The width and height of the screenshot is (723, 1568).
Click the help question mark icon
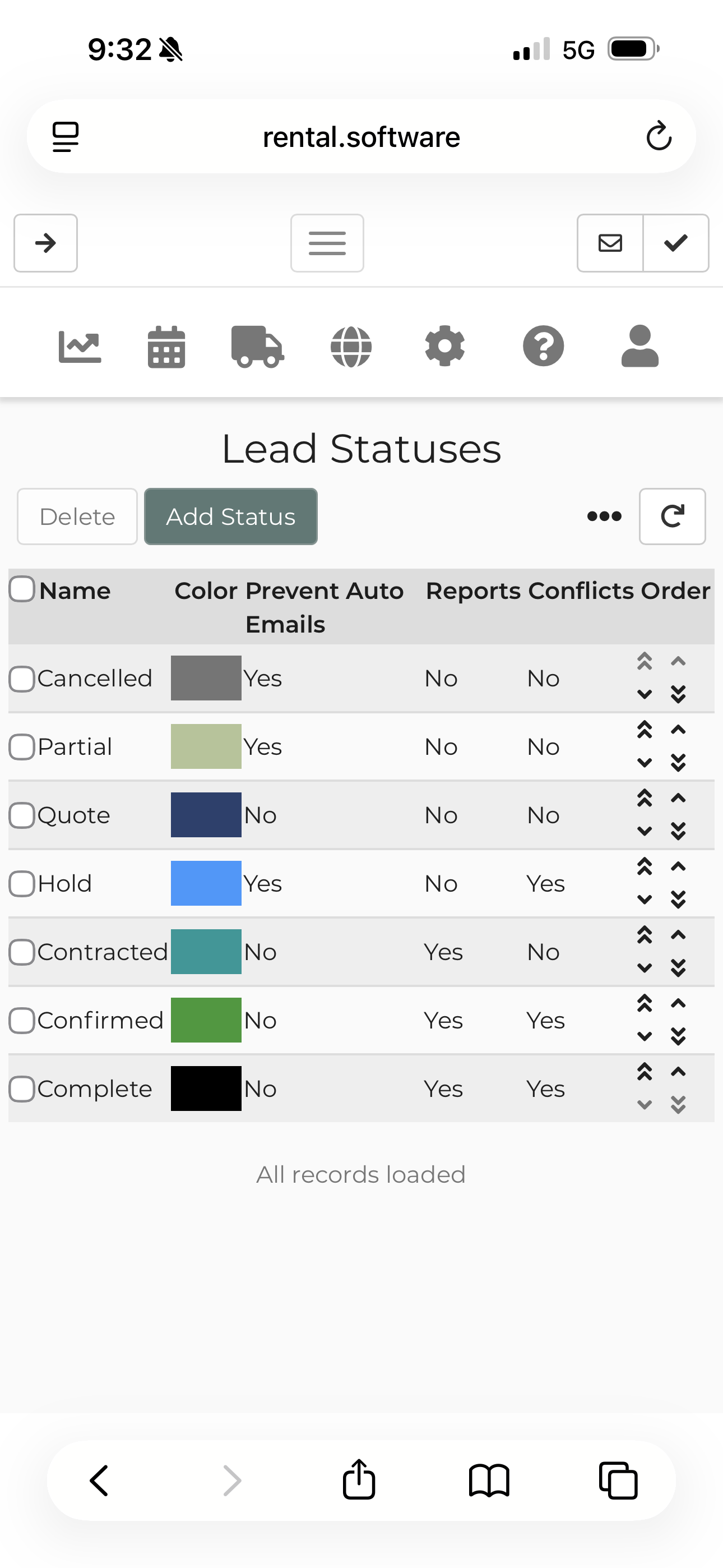point(543,347)
